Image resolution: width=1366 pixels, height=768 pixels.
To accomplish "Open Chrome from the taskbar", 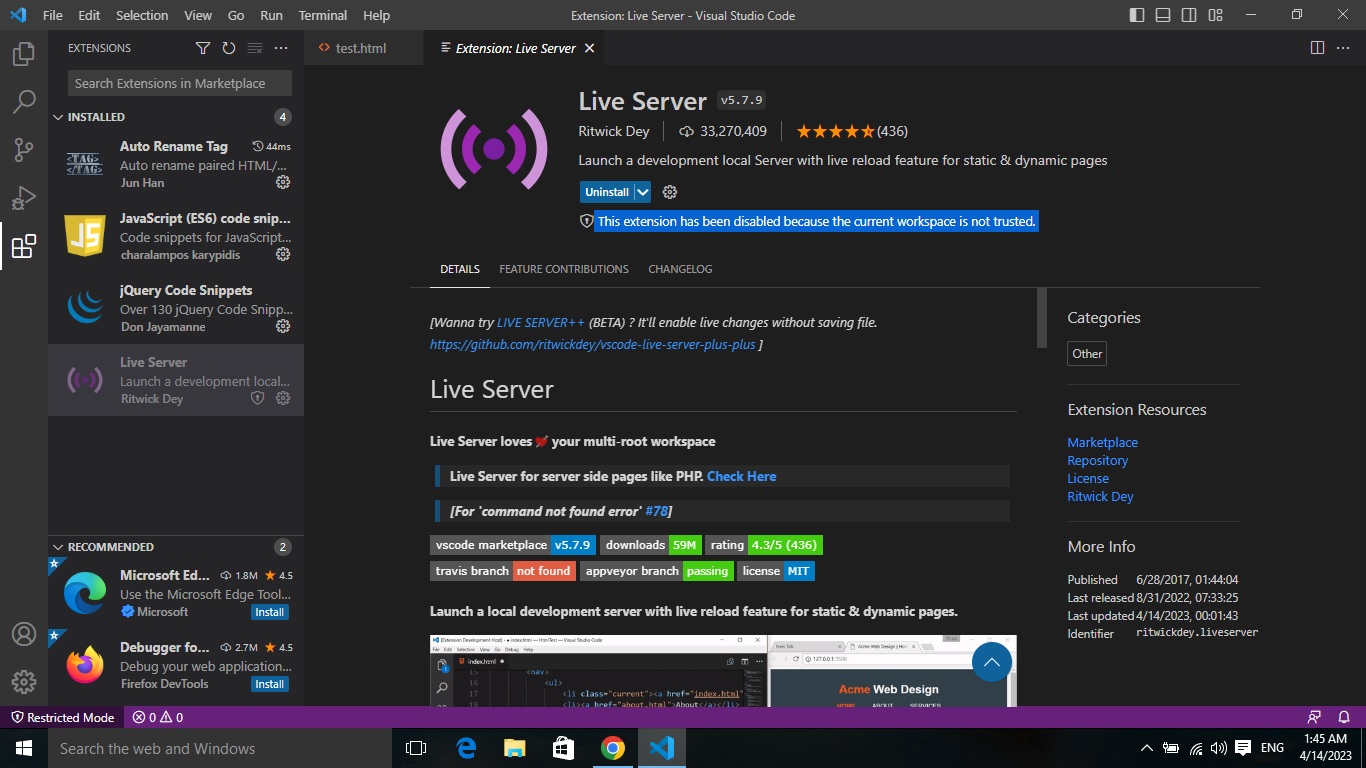I will tap(613, 748).
